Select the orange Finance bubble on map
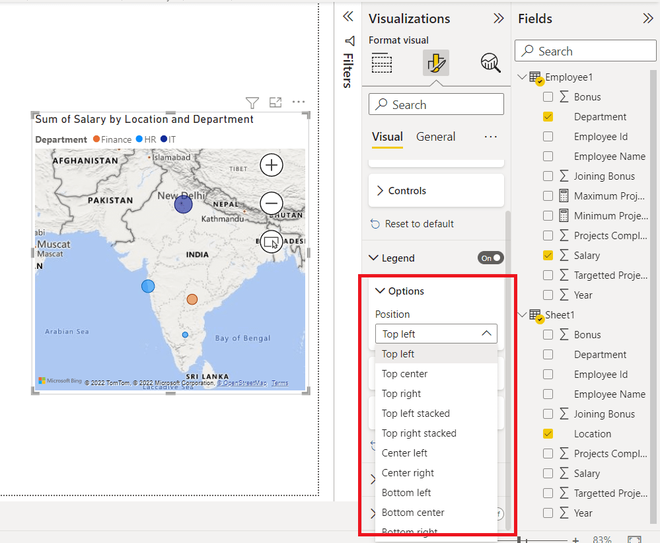The width and height of the screenshot is (660, 543). click(x=192, y=299)
